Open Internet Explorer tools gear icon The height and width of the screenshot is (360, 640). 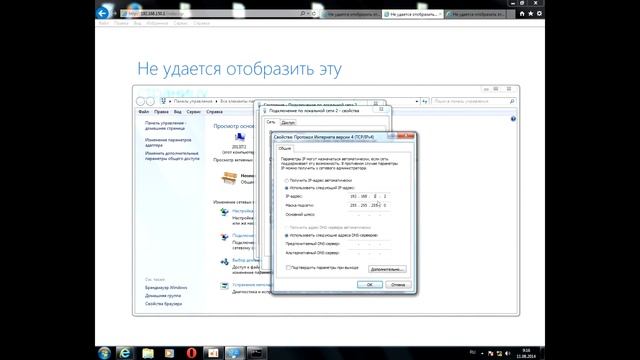[x=539, y=13]
